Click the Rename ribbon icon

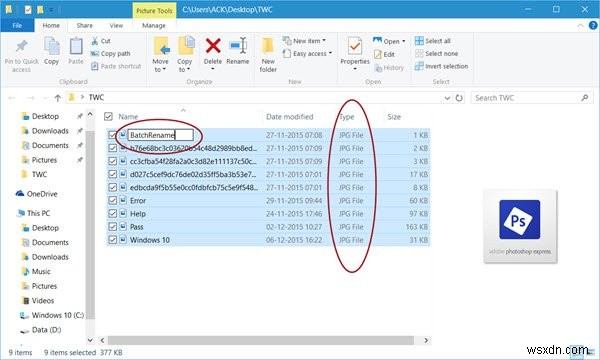[x=238, y=46]
